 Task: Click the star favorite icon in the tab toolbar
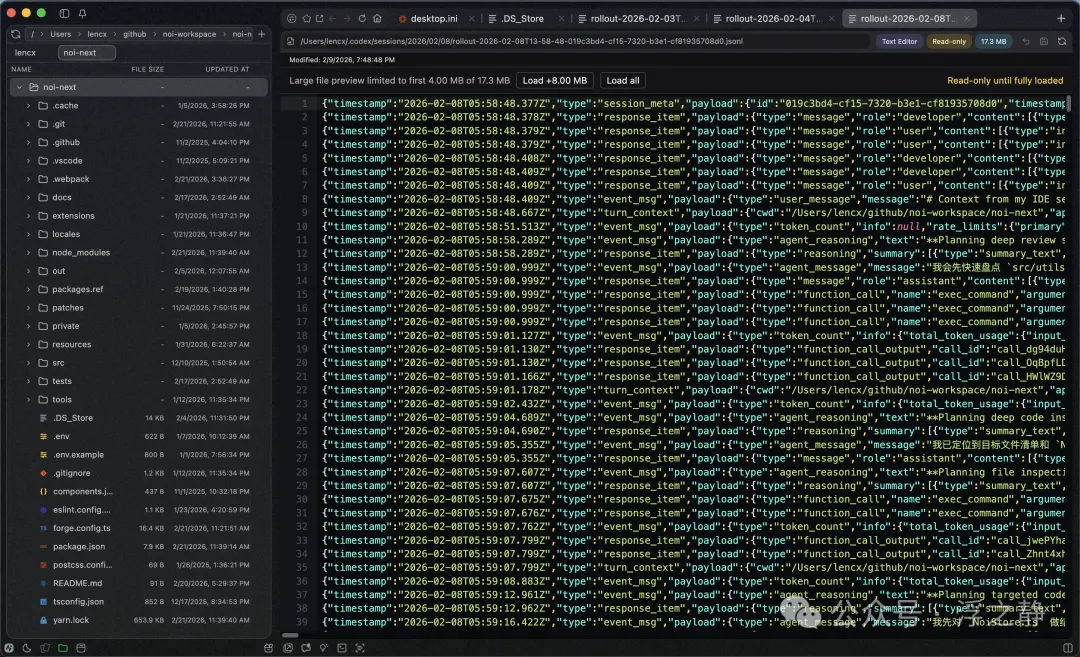(x=307, y=19)
